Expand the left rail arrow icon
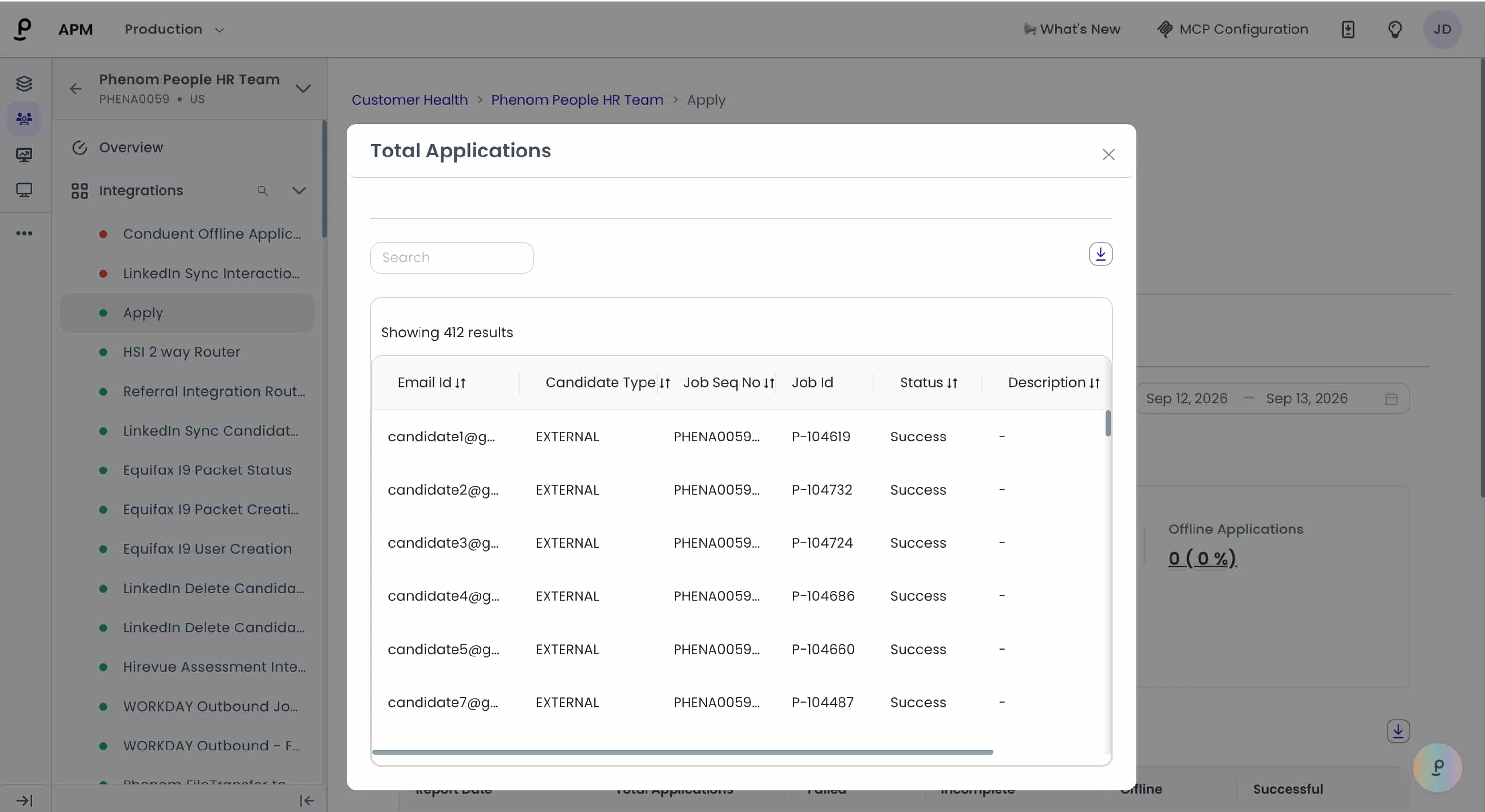The image size is (1485, 812). point(24,800)
